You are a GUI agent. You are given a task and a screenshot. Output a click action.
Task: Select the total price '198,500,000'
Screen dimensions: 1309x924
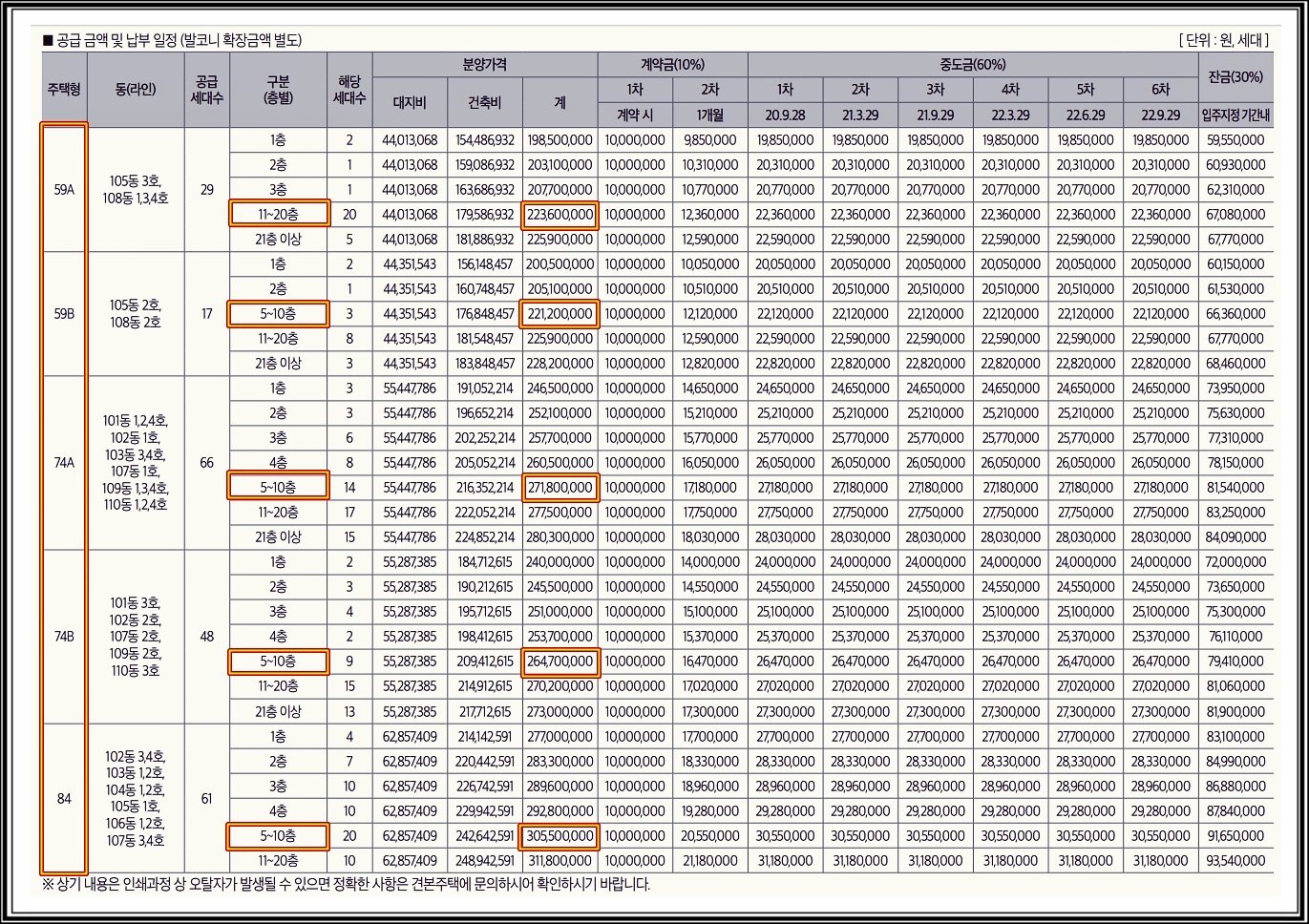(x=560, y=140)
